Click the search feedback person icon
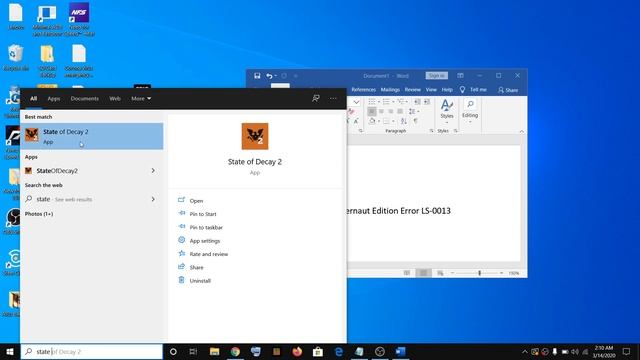The width and height of the screenshot is (640, 360). point(316,98)
